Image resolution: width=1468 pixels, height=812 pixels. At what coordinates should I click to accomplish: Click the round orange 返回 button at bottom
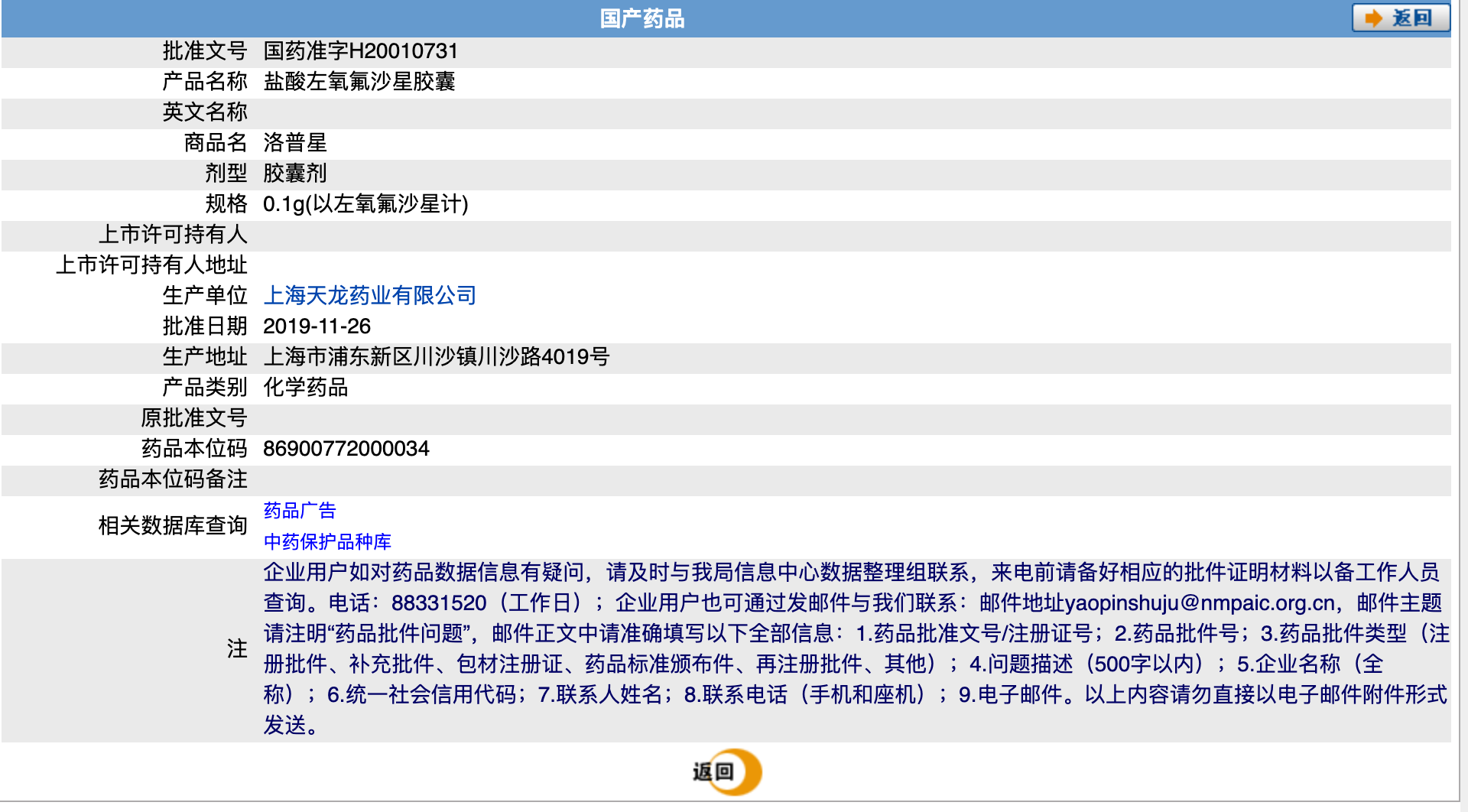(727, 772)
